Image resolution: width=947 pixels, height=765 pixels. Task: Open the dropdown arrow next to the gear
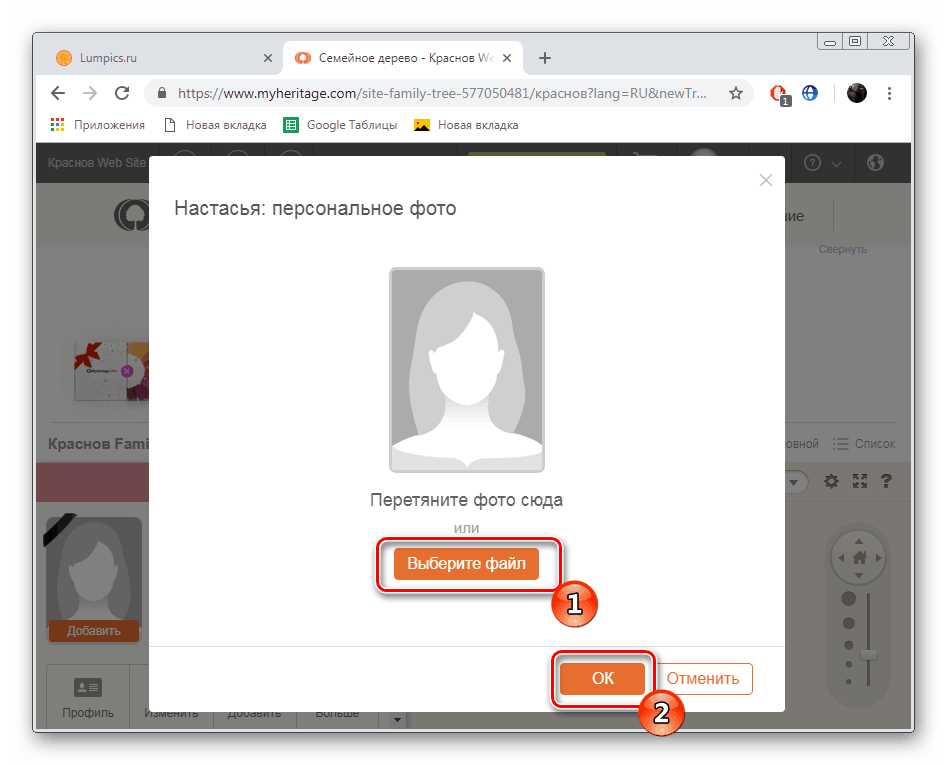coord(795,481)
